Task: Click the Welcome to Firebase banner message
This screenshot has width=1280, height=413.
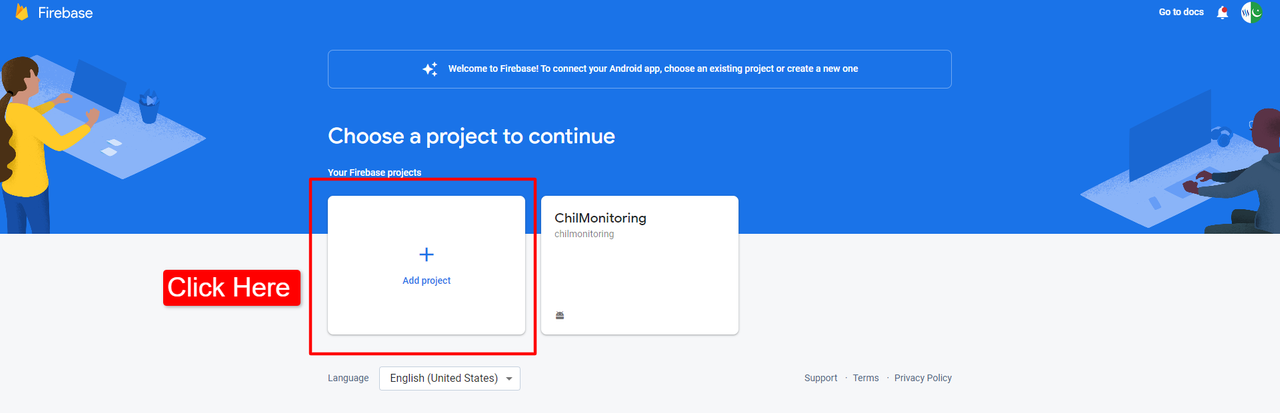Action: [x=653, y=69]
